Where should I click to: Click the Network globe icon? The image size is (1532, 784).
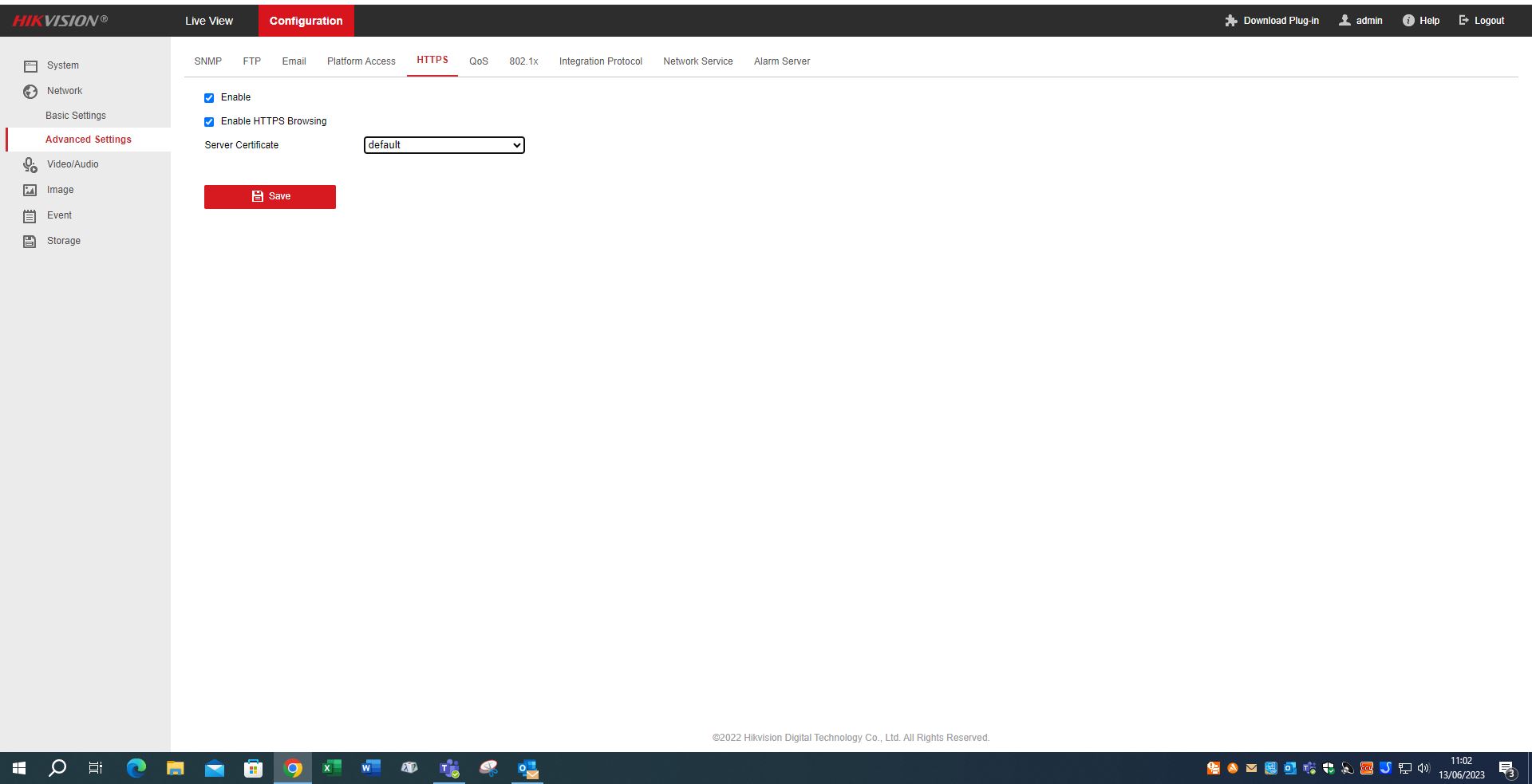pos(30,92)
